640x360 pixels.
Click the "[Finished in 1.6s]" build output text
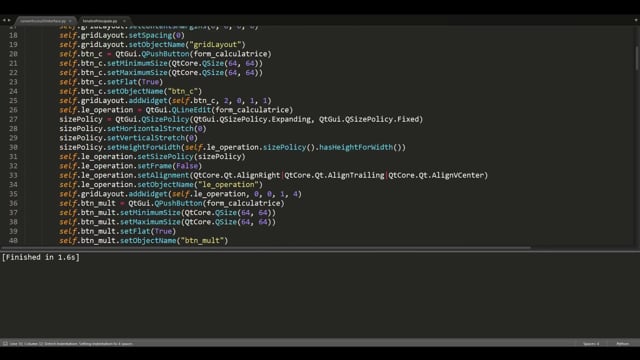41,257
